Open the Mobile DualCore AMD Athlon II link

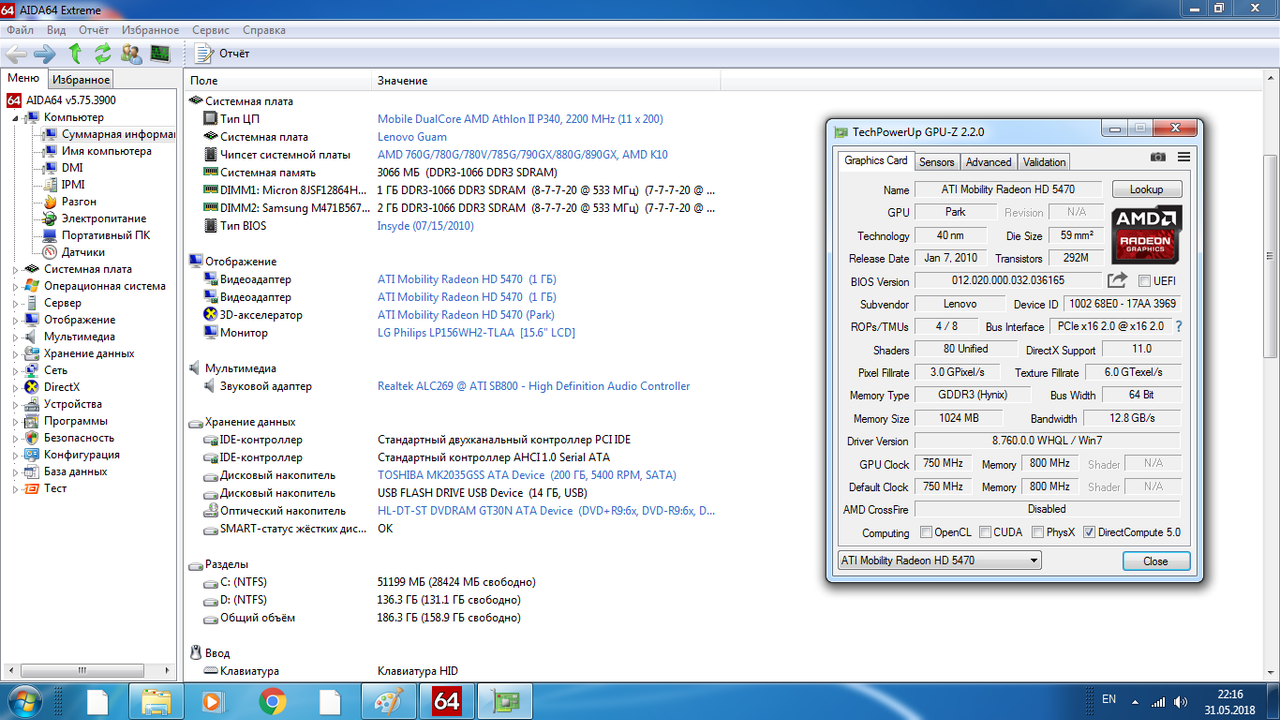tap(520, 119)
